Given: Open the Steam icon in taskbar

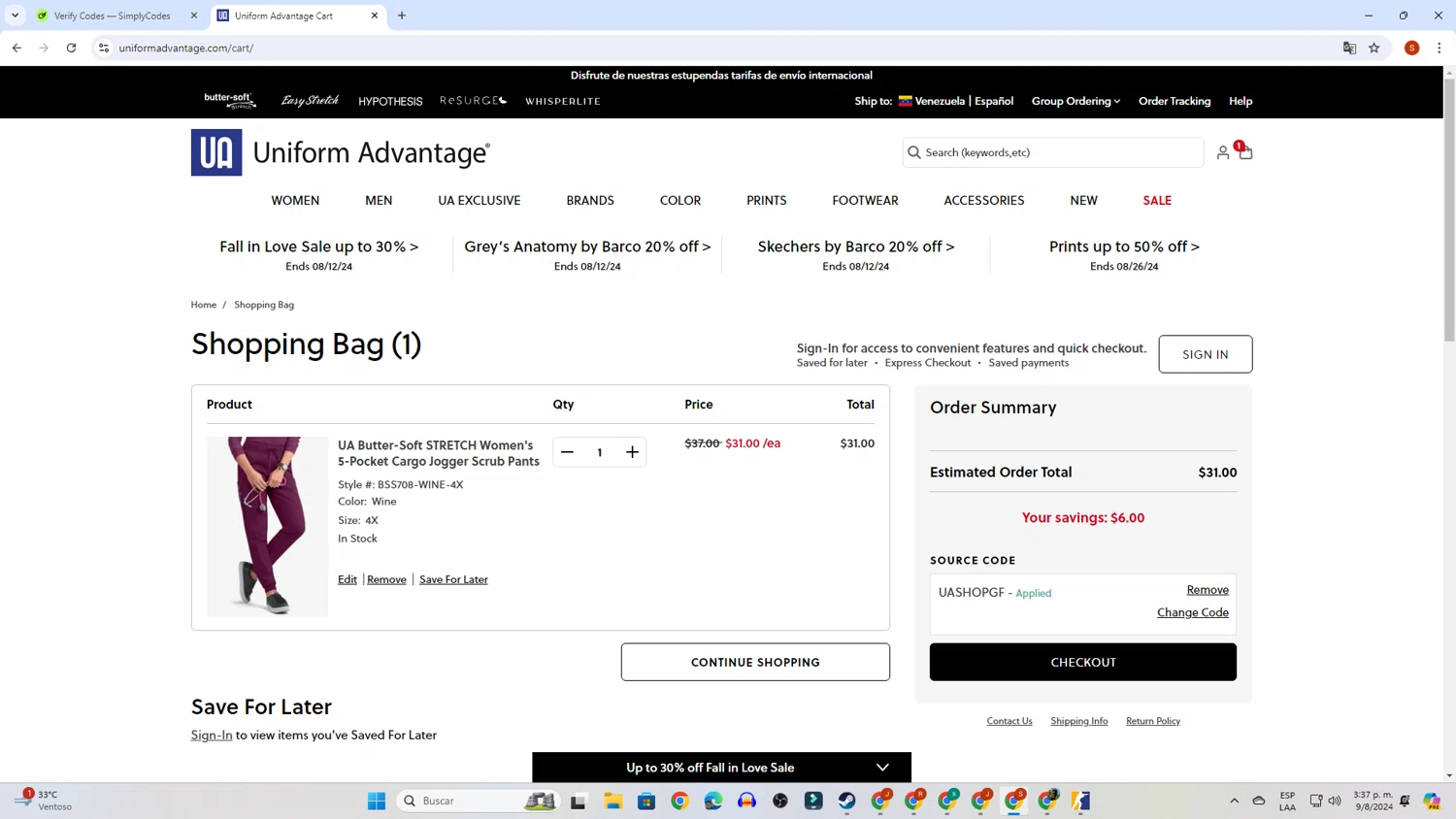Looking at the screenshot, I should coord(847,801).
